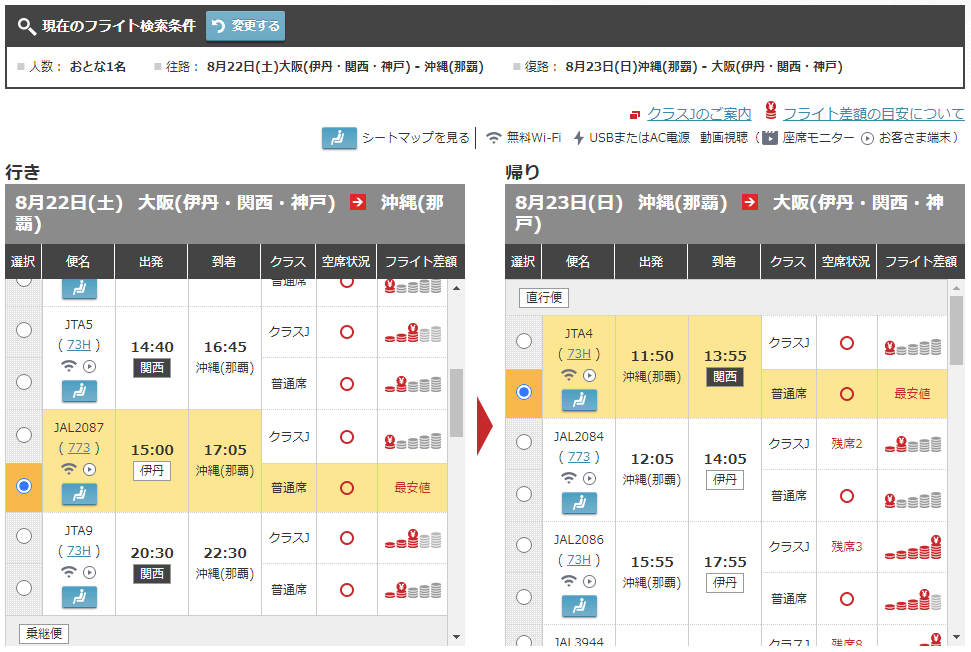971x652 pixels.
Task: Click Wi-Fi icon for JAL2086 flight
Action: click(569, 581)
